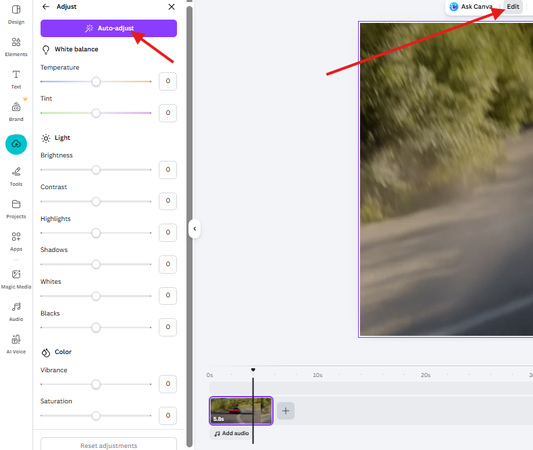Focus the Vibrance value field
The height and width of the screenshot is (450, 533).
pyautogui.click(x=168, y=384)
